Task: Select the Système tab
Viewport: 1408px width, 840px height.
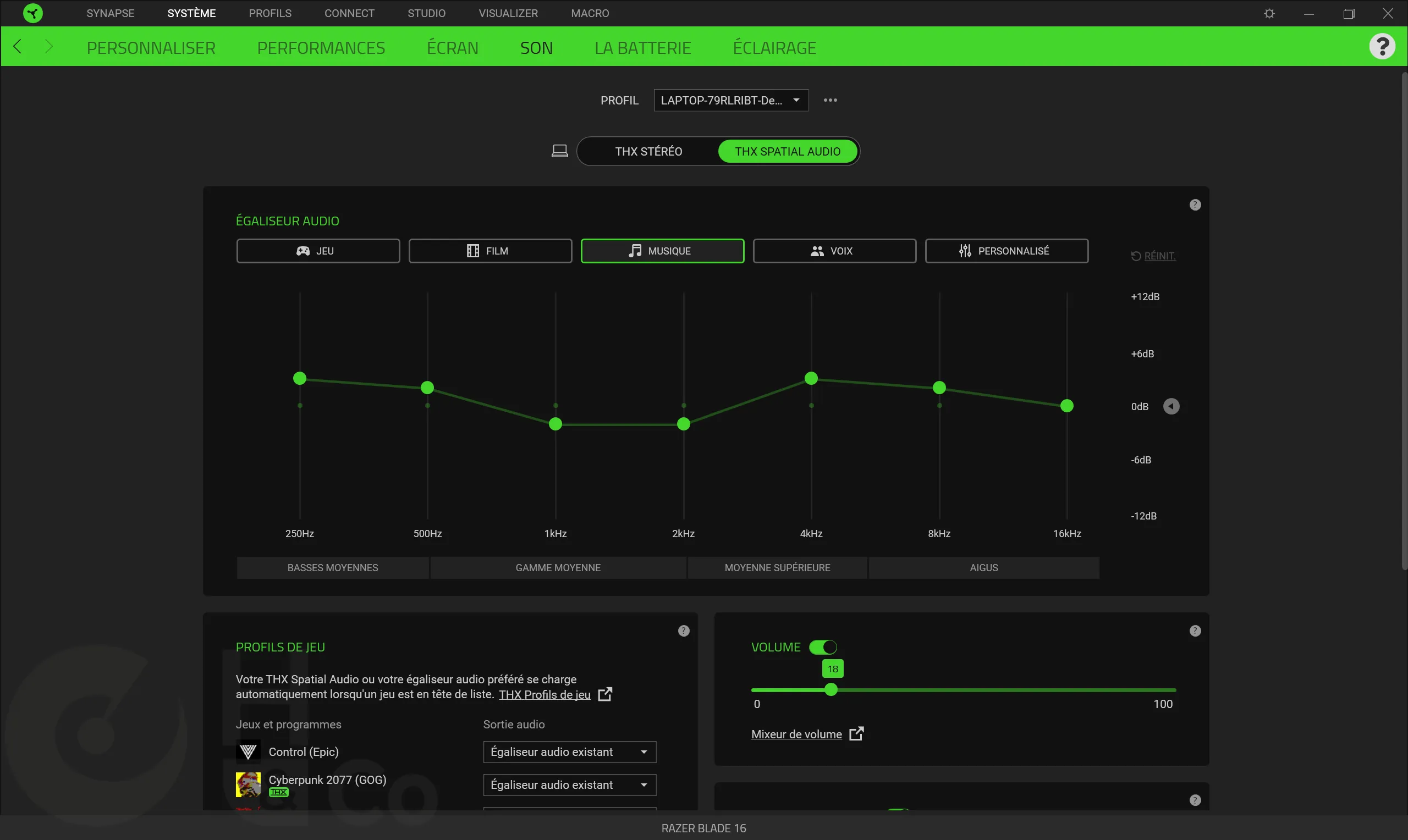Action: (x=191, y=13)
